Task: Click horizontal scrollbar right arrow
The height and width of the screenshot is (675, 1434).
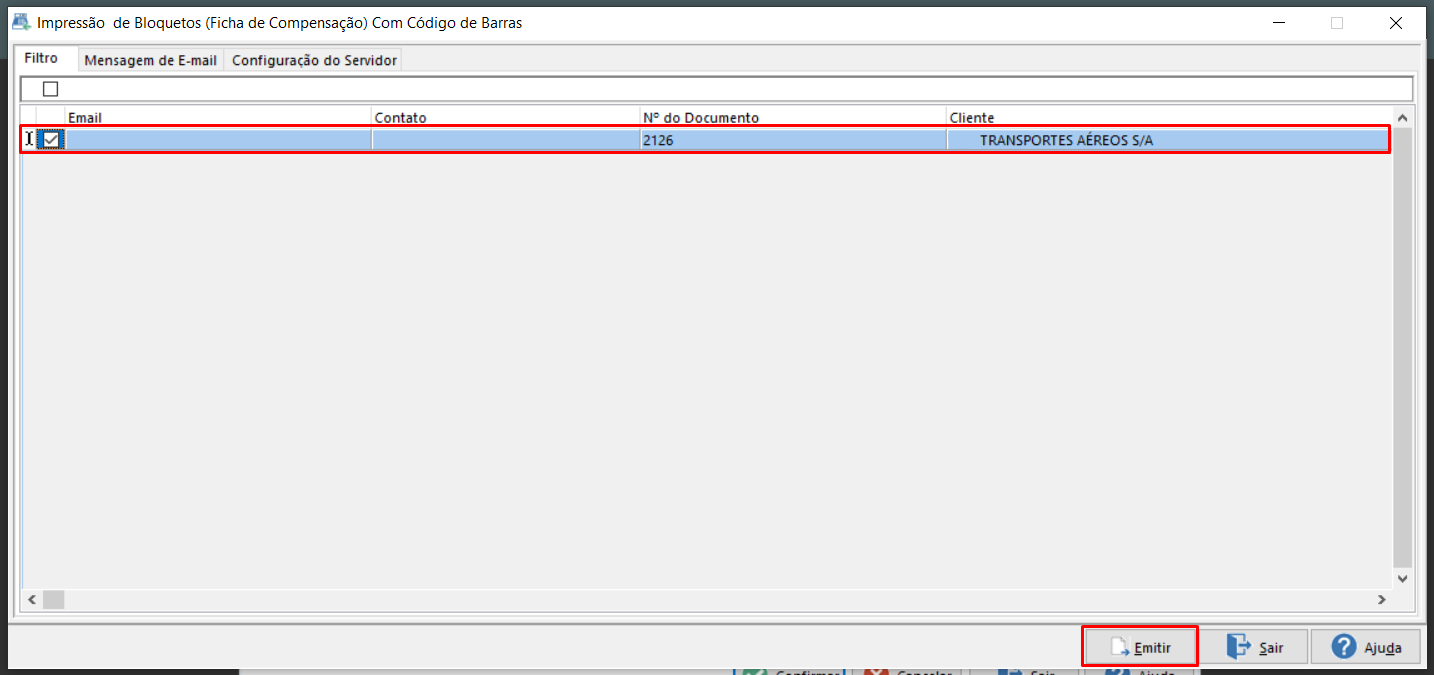Action: (1381, 599)
